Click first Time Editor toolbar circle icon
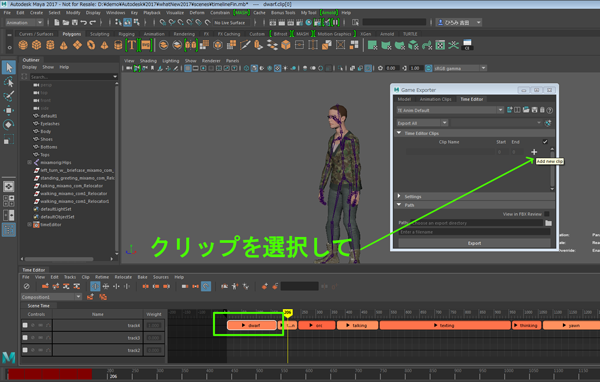The image size is (600, 382). coord(26,286)
